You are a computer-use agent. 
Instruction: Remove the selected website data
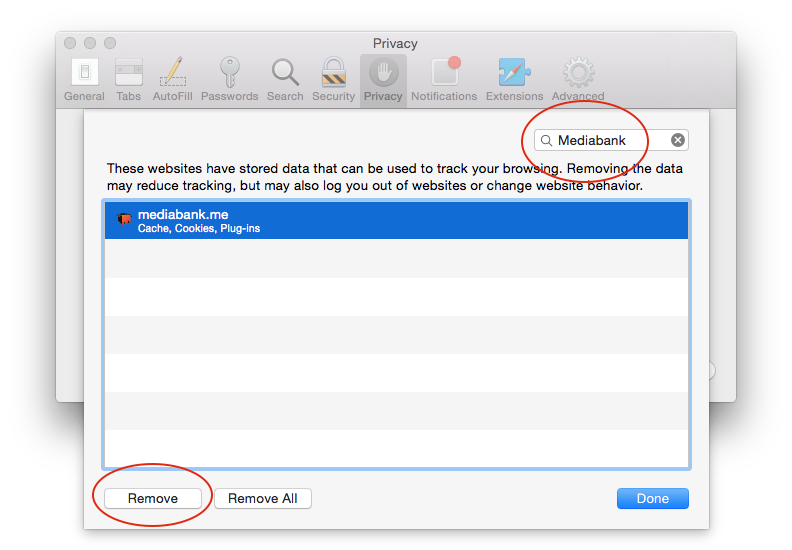153,498
